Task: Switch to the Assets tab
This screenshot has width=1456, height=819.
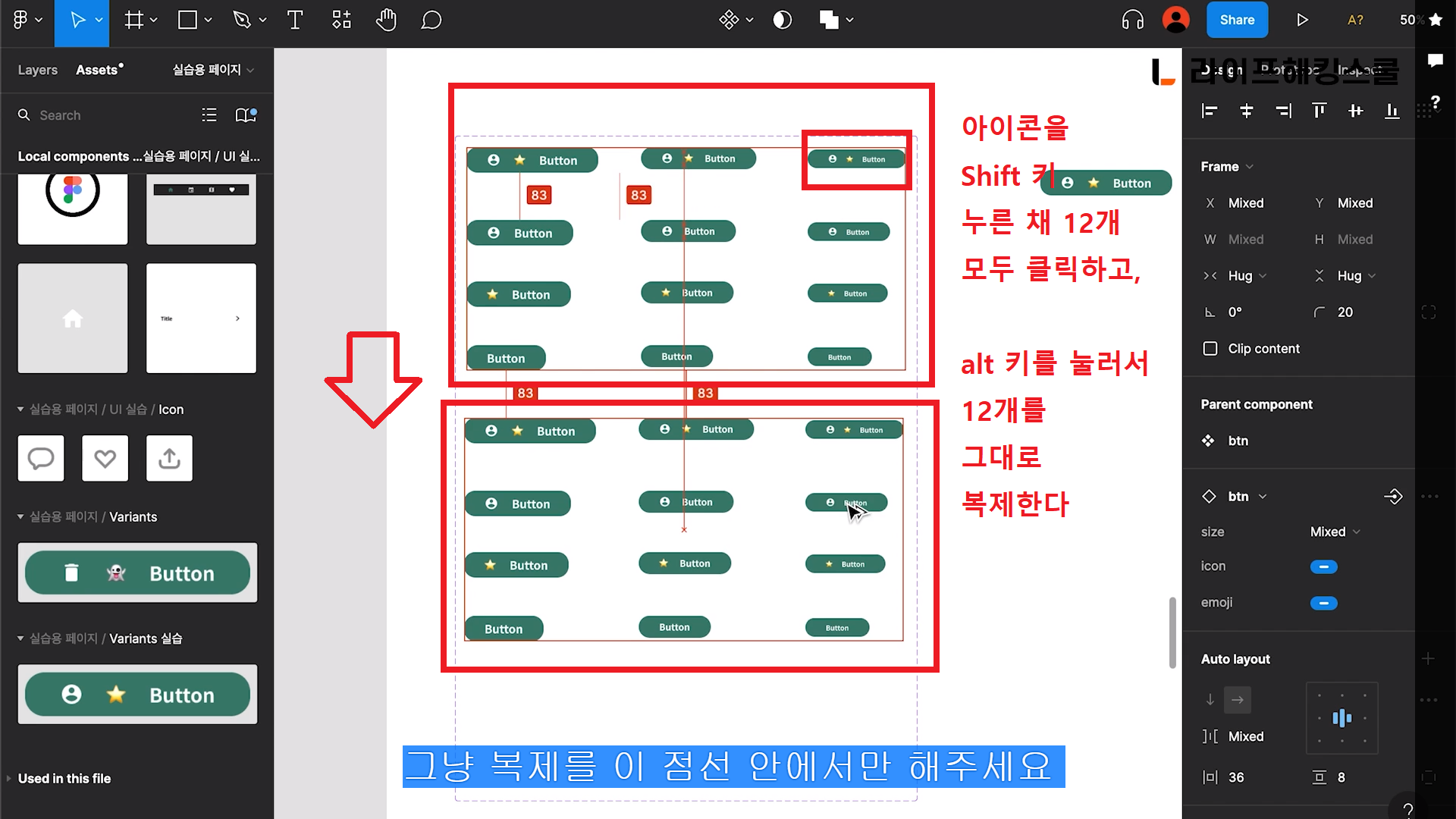Action: pyautogui.click(x=97, y=70)
